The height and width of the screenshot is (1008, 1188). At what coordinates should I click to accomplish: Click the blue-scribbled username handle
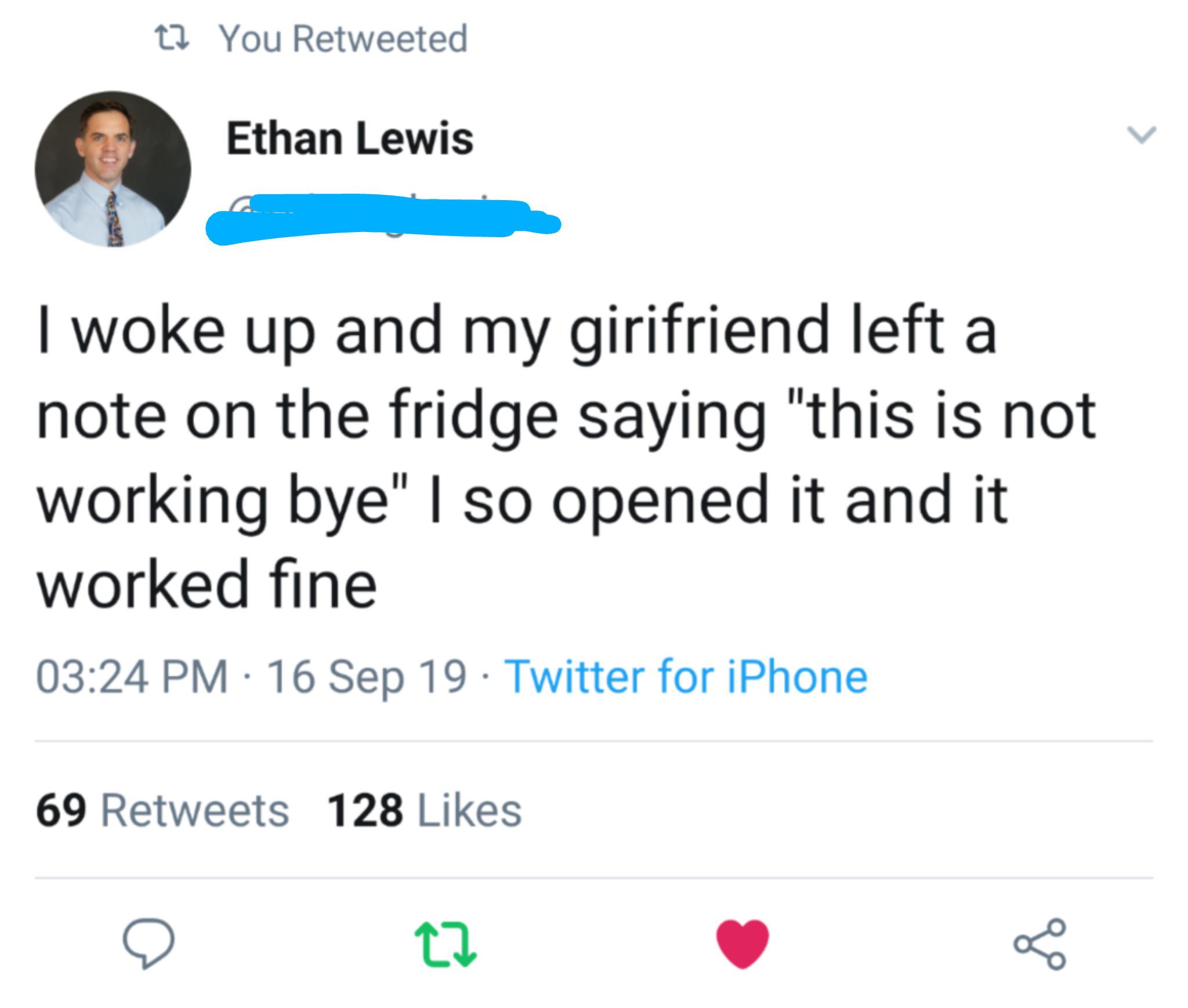pos(383,220)
